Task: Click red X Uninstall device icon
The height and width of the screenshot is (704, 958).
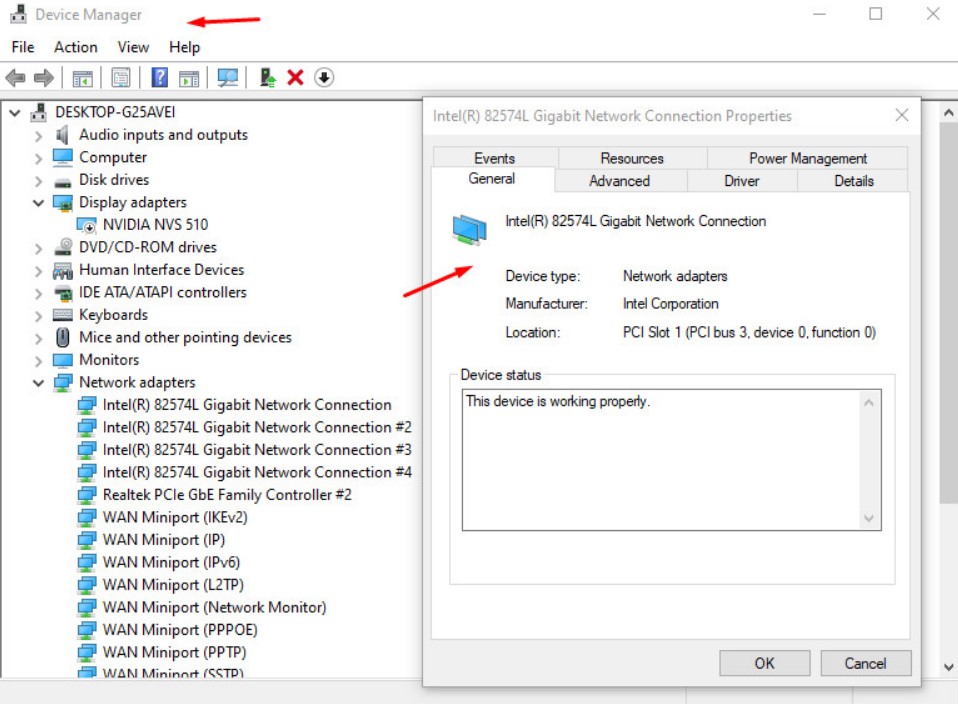Action: click(x=296, y=78)
